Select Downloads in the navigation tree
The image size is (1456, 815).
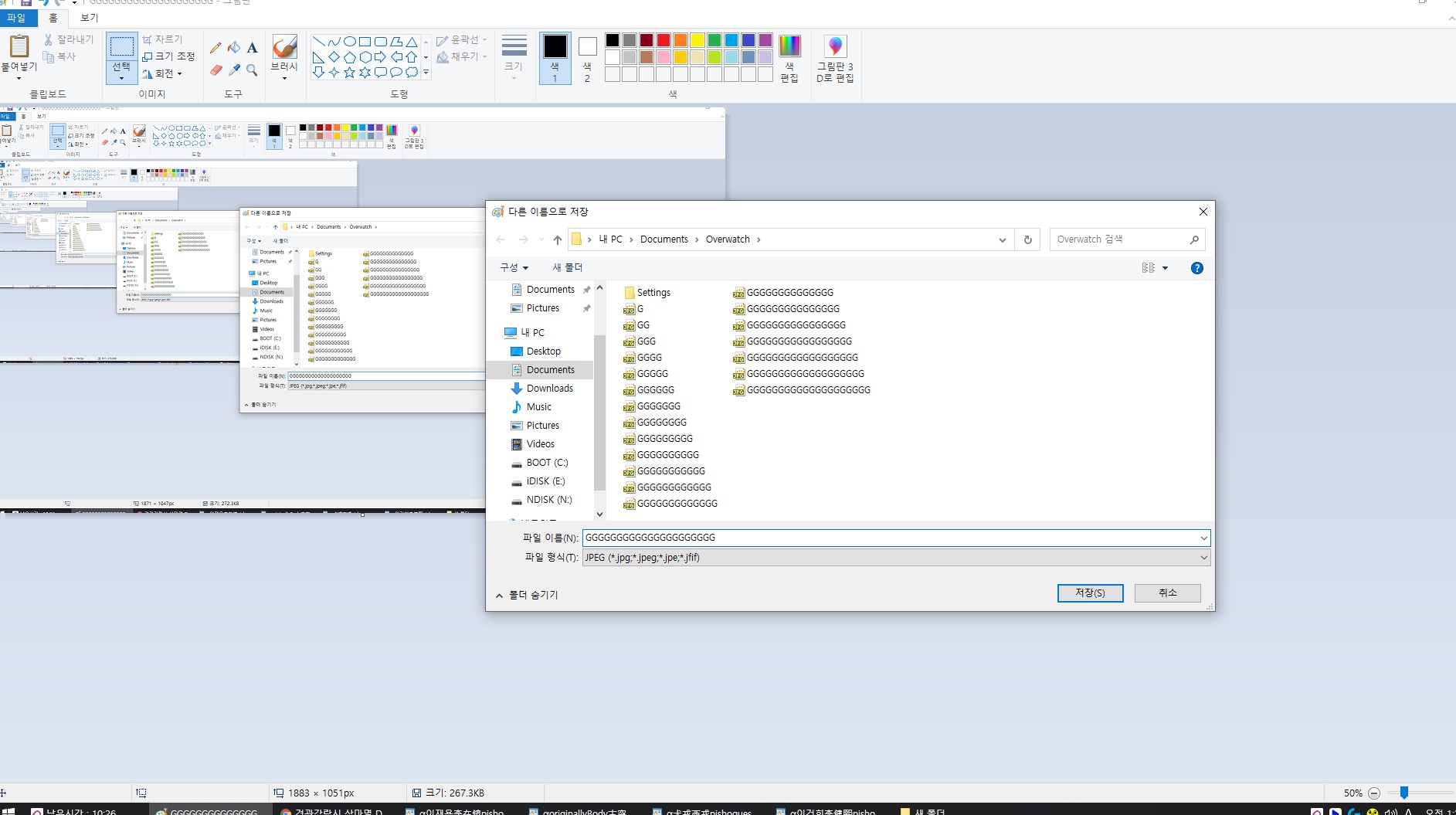coord(549,389)
